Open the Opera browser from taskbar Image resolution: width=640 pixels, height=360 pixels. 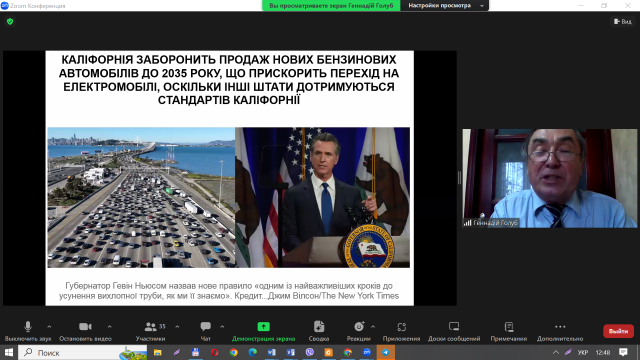click(215, 352)
